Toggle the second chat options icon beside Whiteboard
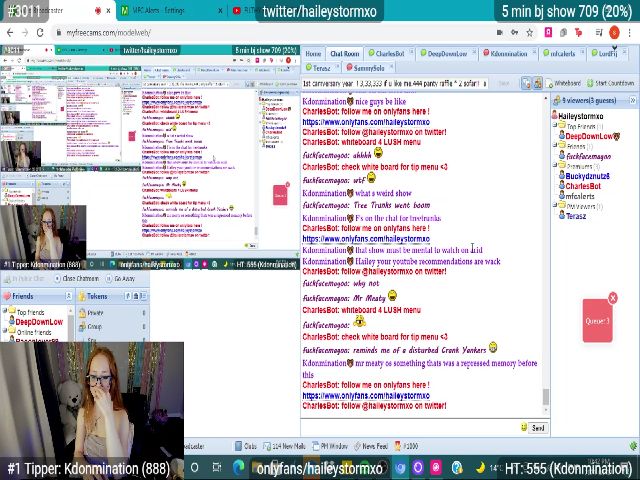 pos(538,83)
